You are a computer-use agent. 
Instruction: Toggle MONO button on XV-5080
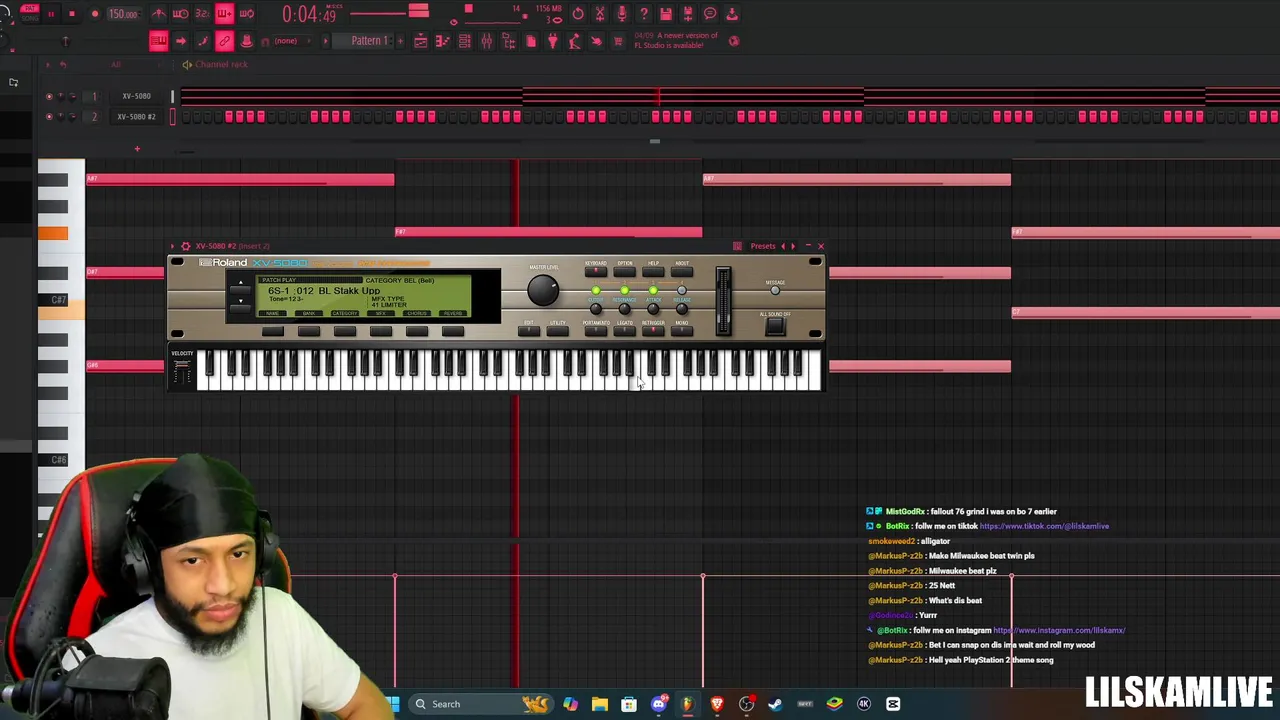click(681, 330)
